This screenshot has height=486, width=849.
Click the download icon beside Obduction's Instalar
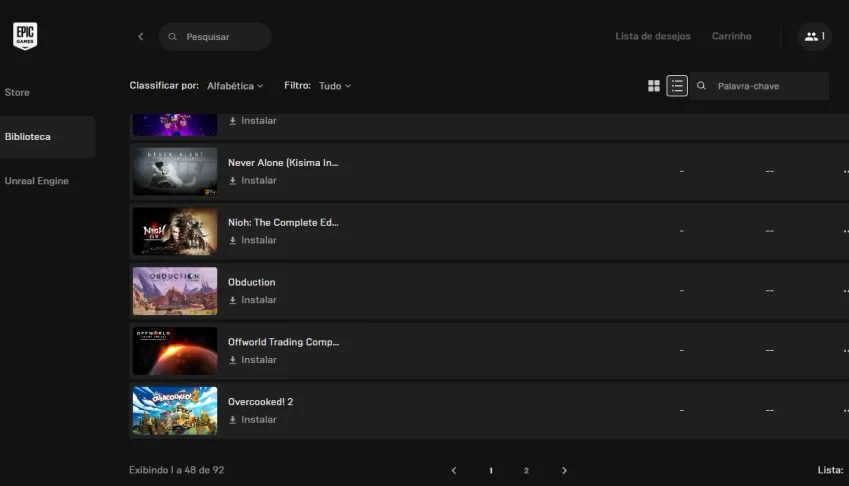[232, 300]
